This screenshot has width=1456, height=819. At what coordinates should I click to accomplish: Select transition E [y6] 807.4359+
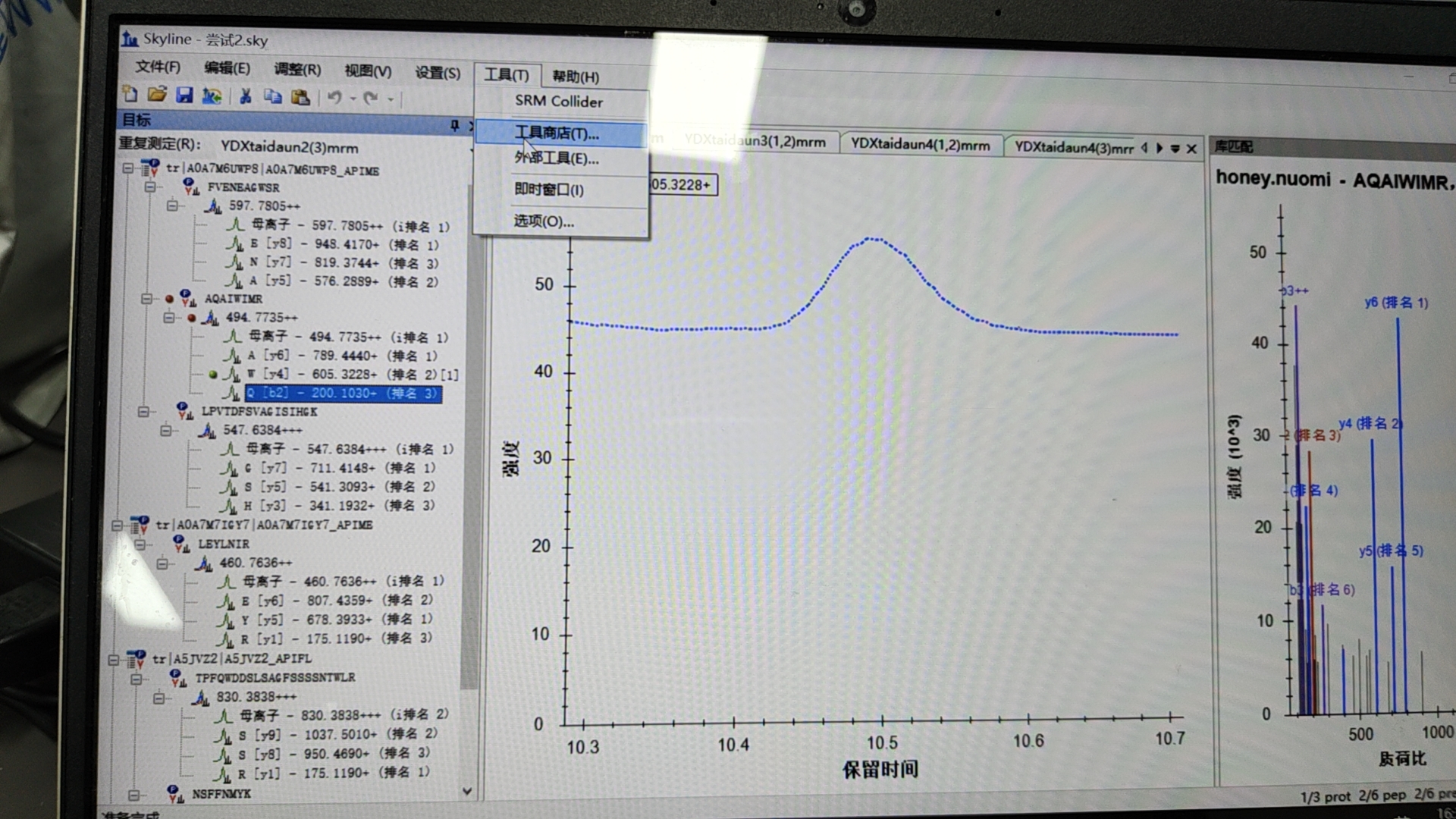coord(337,600)
